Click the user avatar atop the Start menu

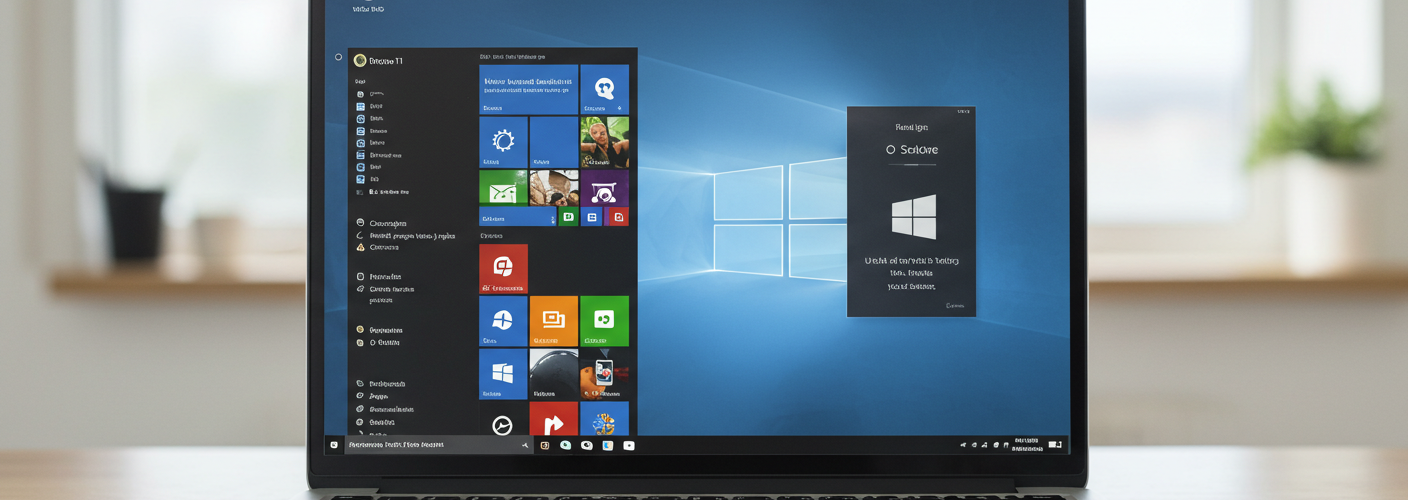[x=360, y=61]
